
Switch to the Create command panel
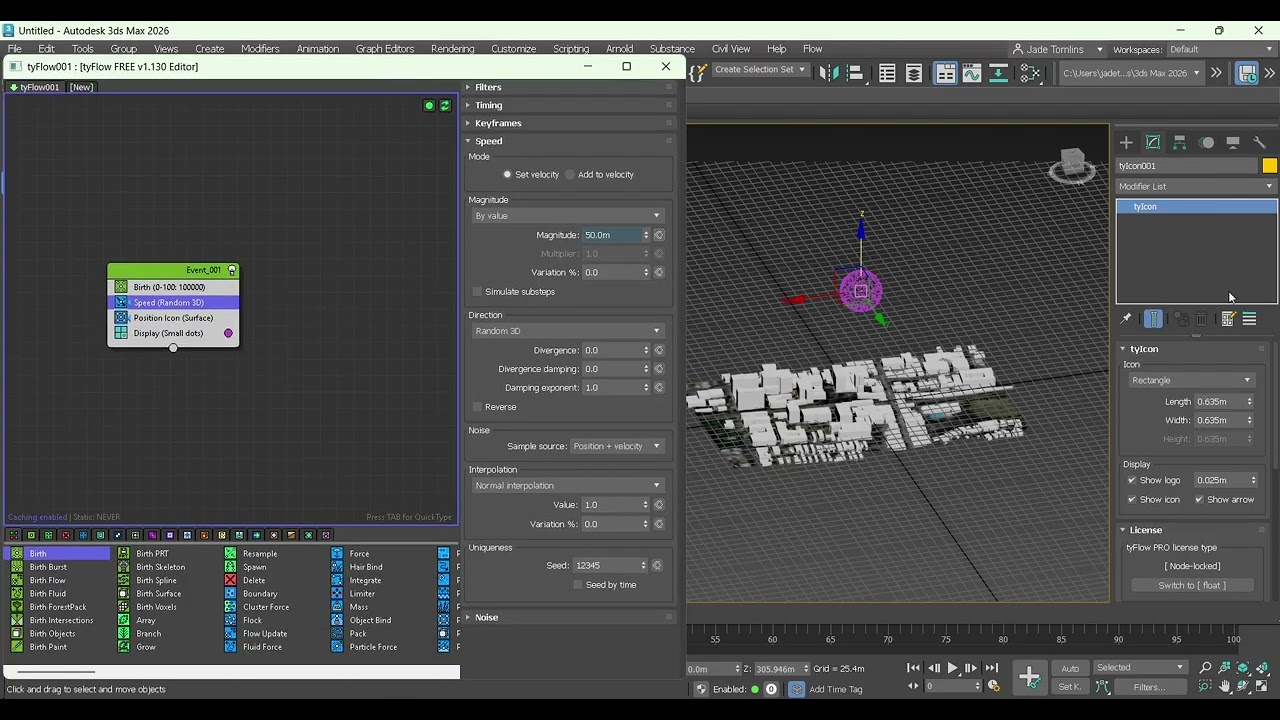[1126, 143]
